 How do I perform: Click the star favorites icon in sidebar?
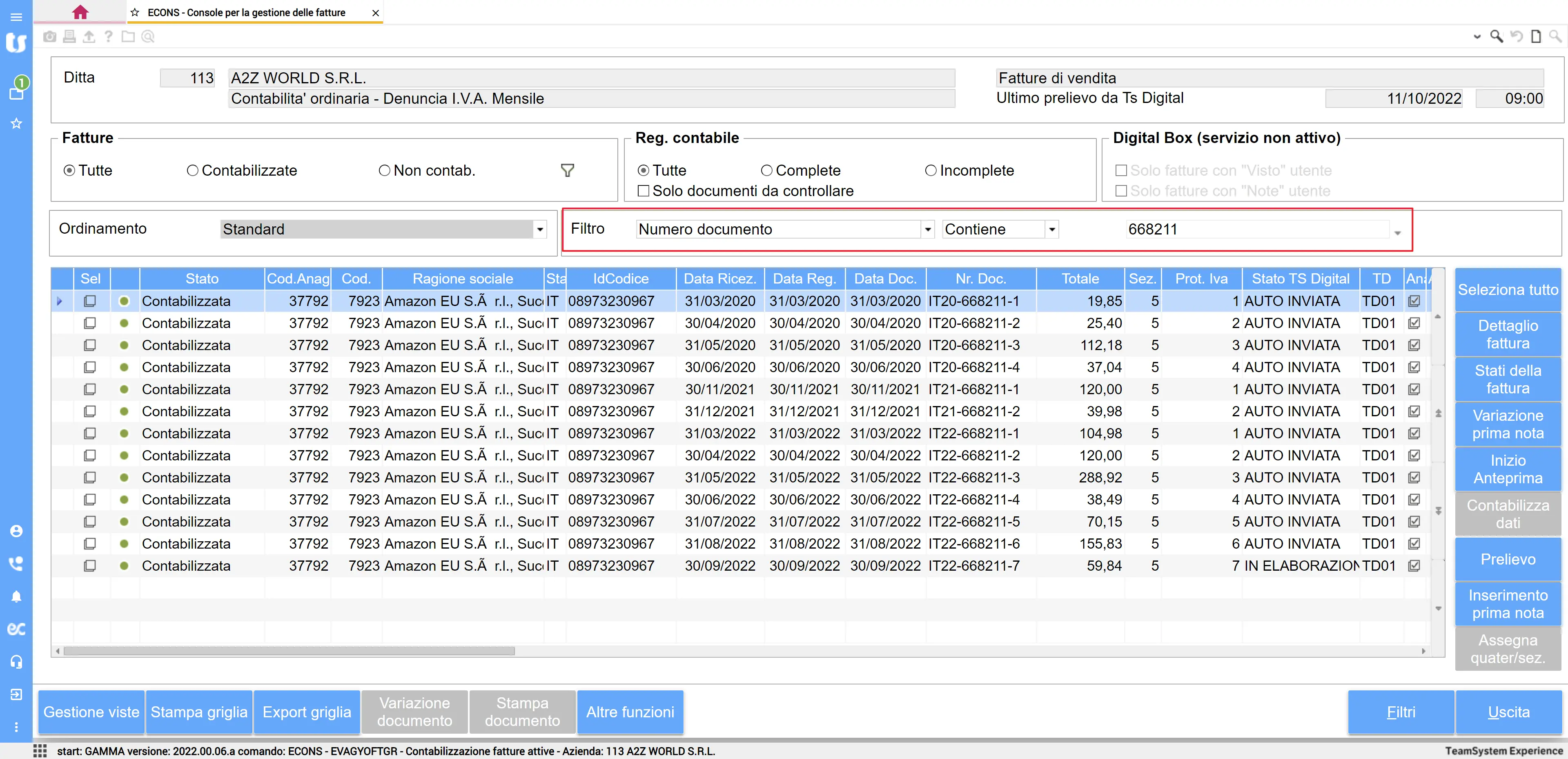[x=16, y=124]
